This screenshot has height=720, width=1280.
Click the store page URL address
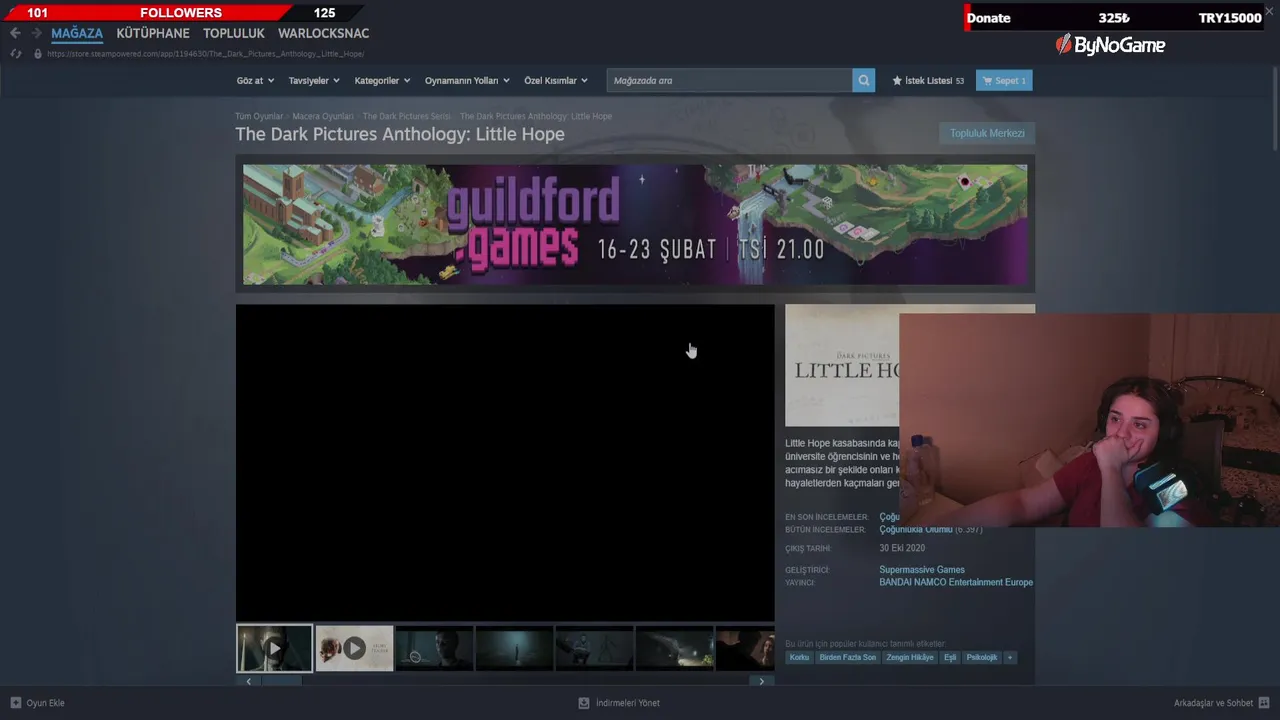click(205, 54)
